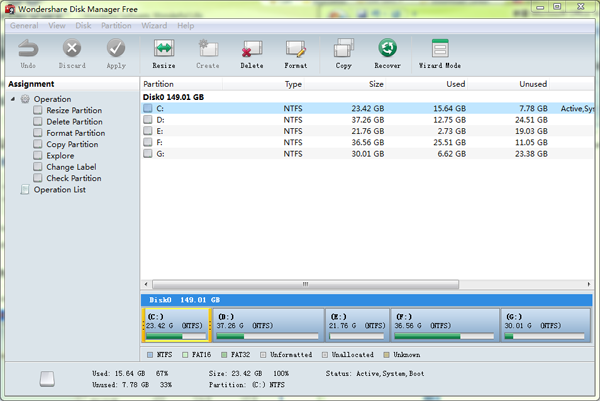The height and width of the screenshot is (401, 600).
Task: Click the Status: Active,System,Boot text
Action: click(x=375, y=373)
